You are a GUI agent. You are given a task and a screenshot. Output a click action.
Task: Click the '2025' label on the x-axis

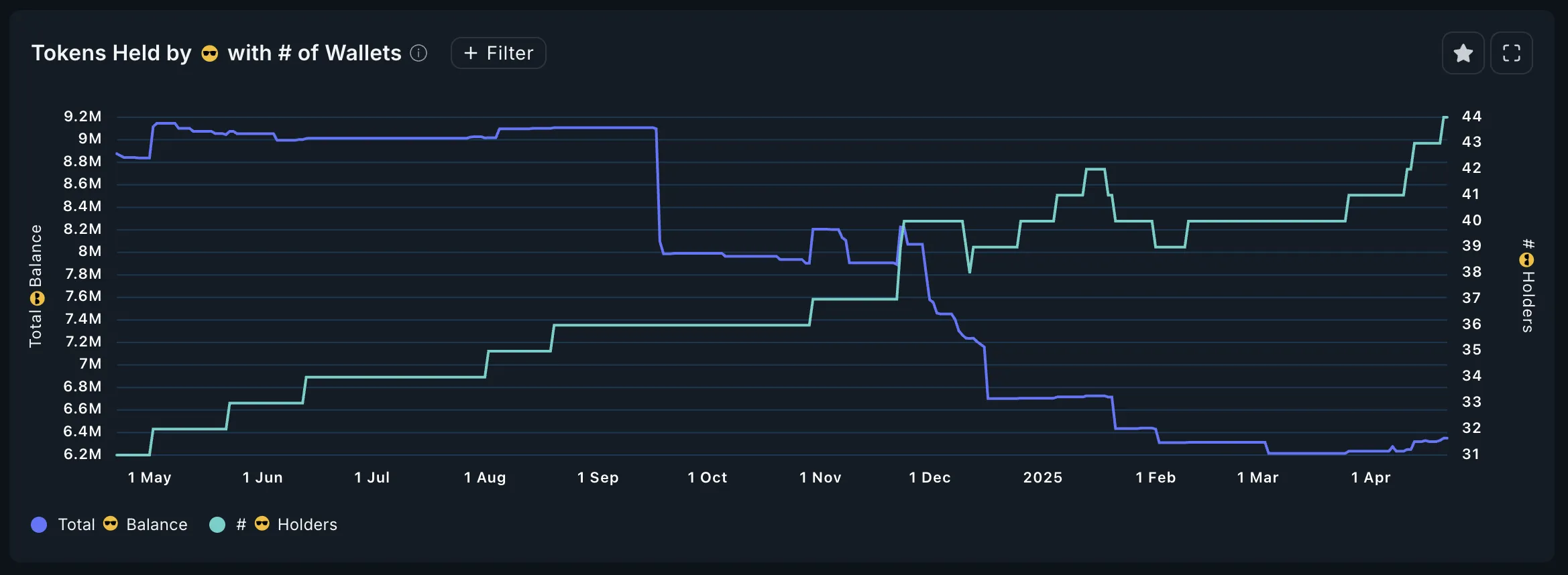1042,477
